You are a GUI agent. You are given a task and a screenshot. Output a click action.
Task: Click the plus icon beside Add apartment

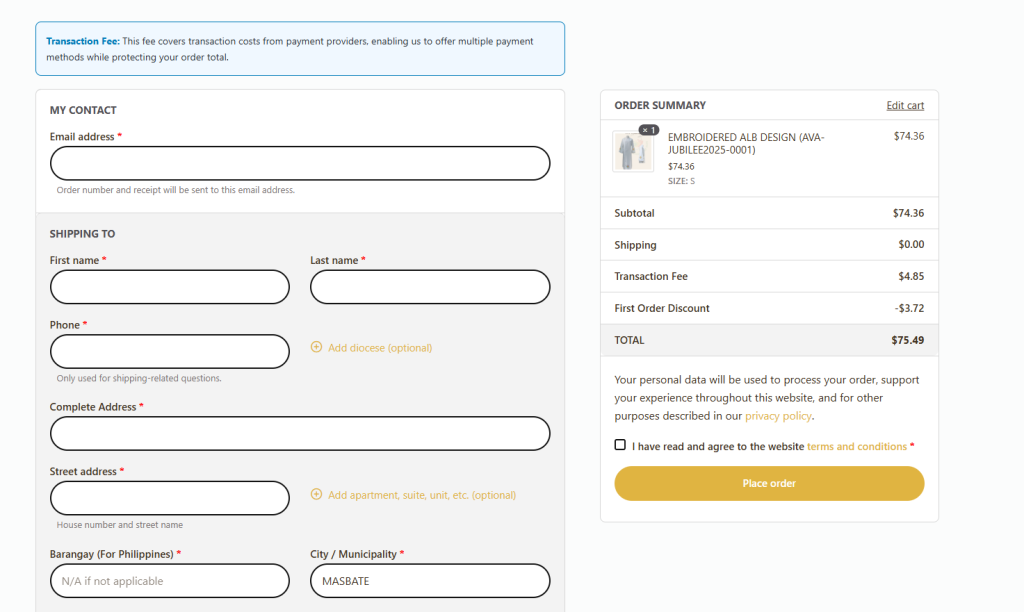pos(317,495)
